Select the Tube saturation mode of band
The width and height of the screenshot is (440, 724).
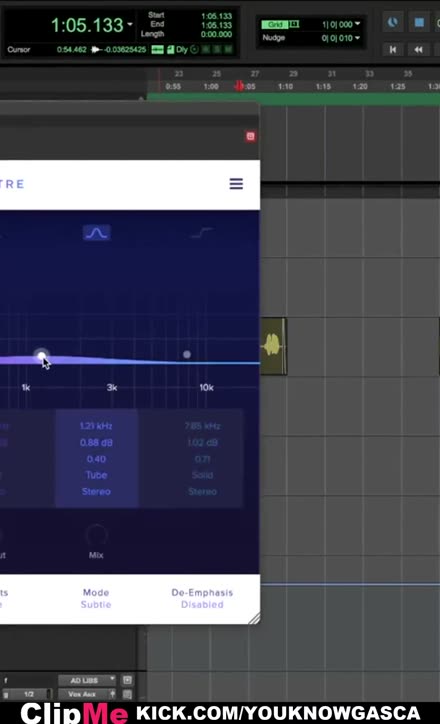(96, 475)
